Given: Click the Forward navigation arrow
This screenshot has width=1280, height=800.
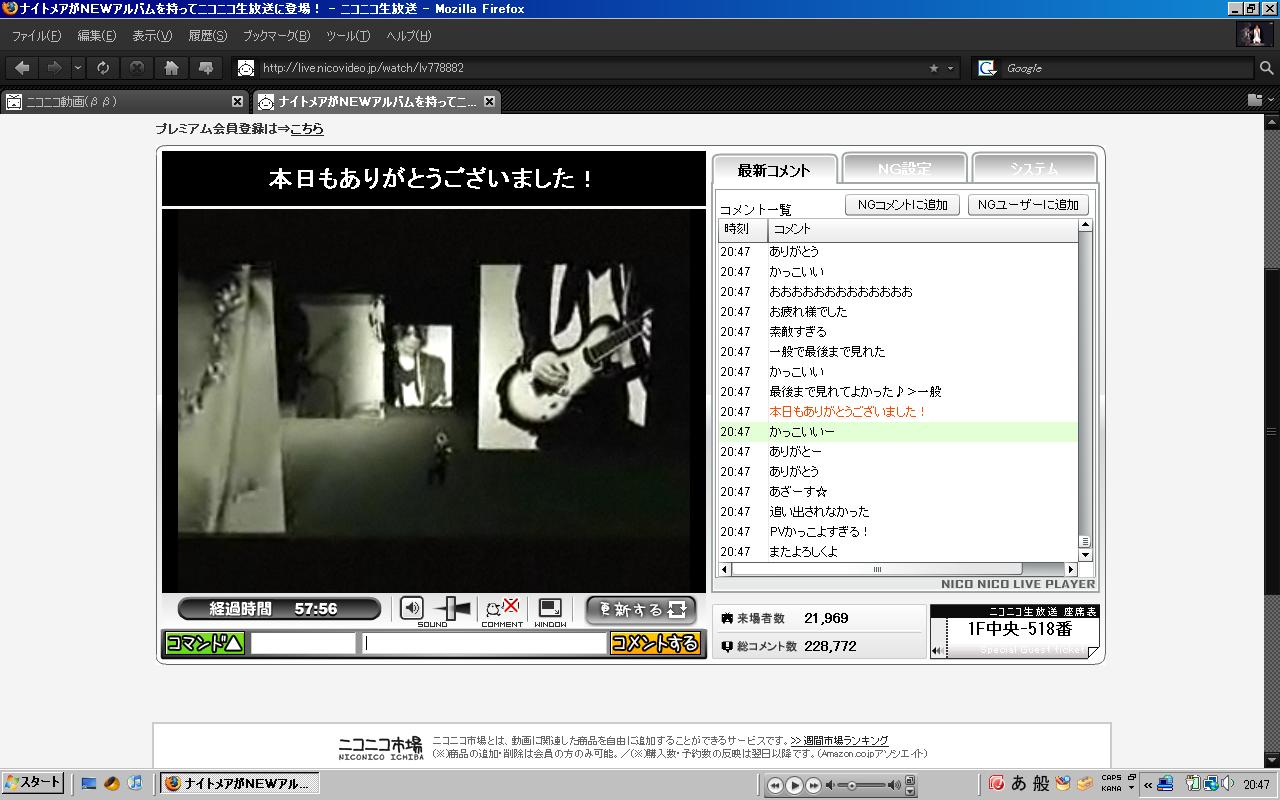Looking at the screenshot, I should click(x=54, y=68).
